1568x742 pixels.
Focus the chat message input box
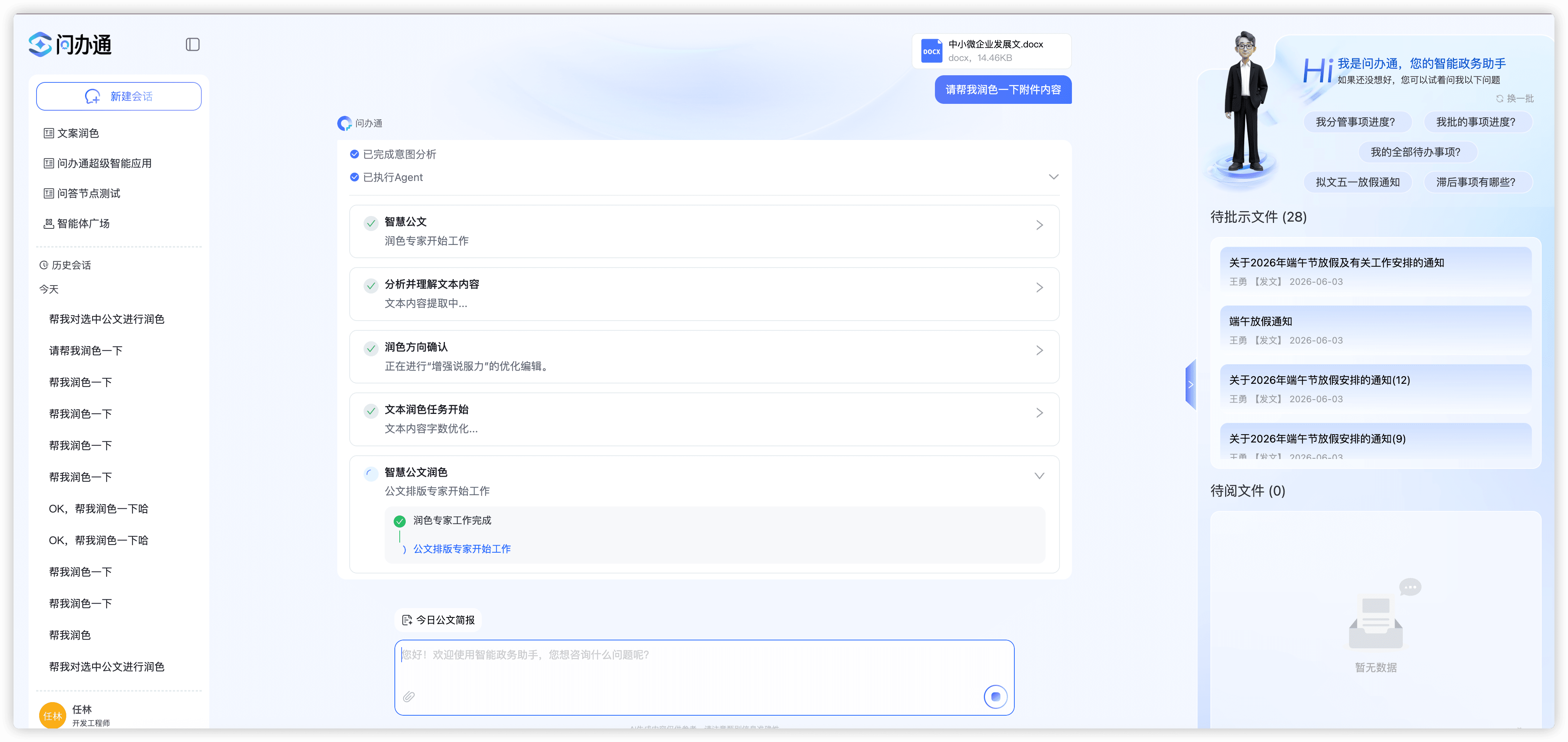coord(704,678)
